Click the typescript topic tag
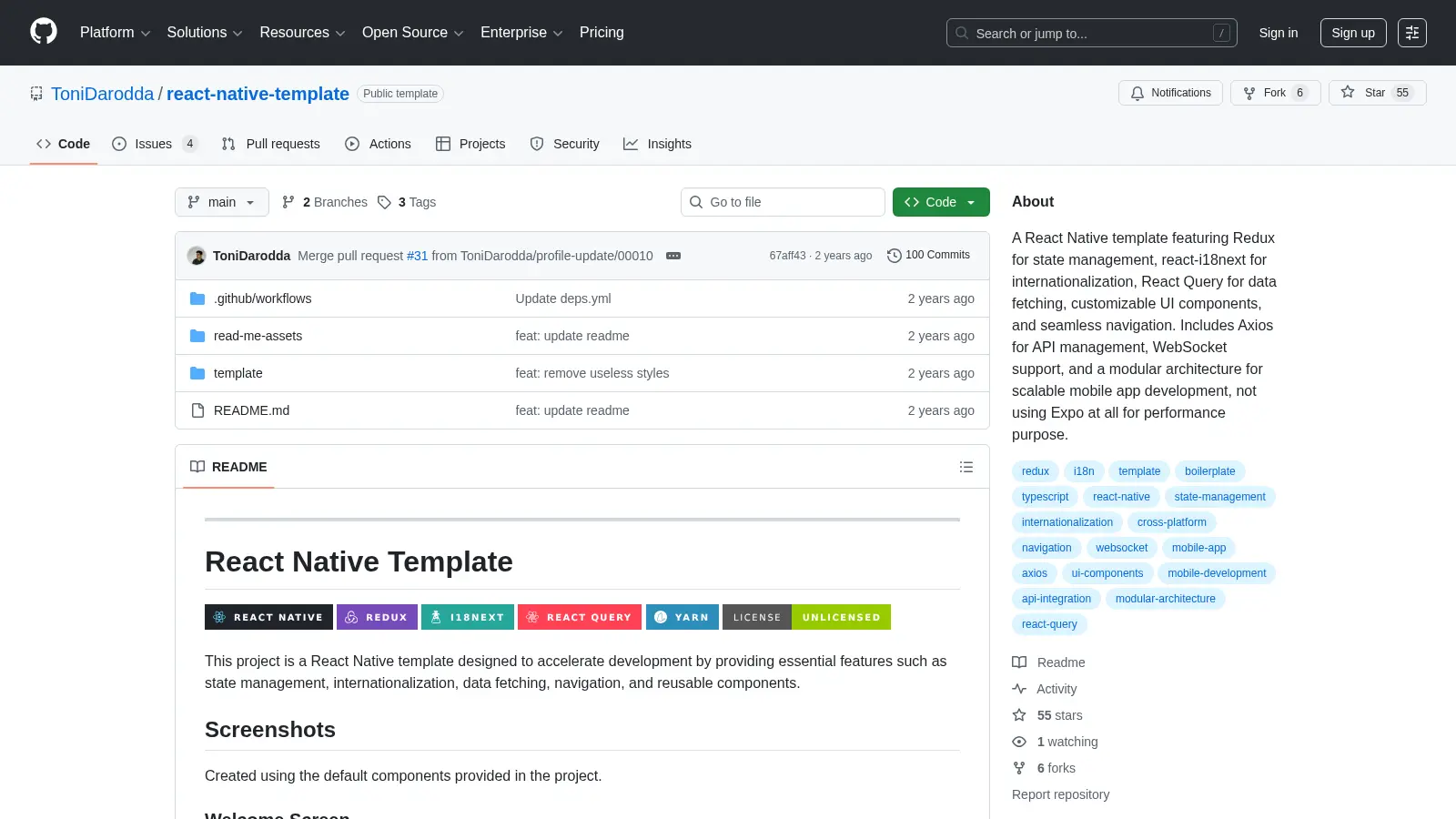The width and height of the screenshot is (1456, 819). pos(1045,497)
